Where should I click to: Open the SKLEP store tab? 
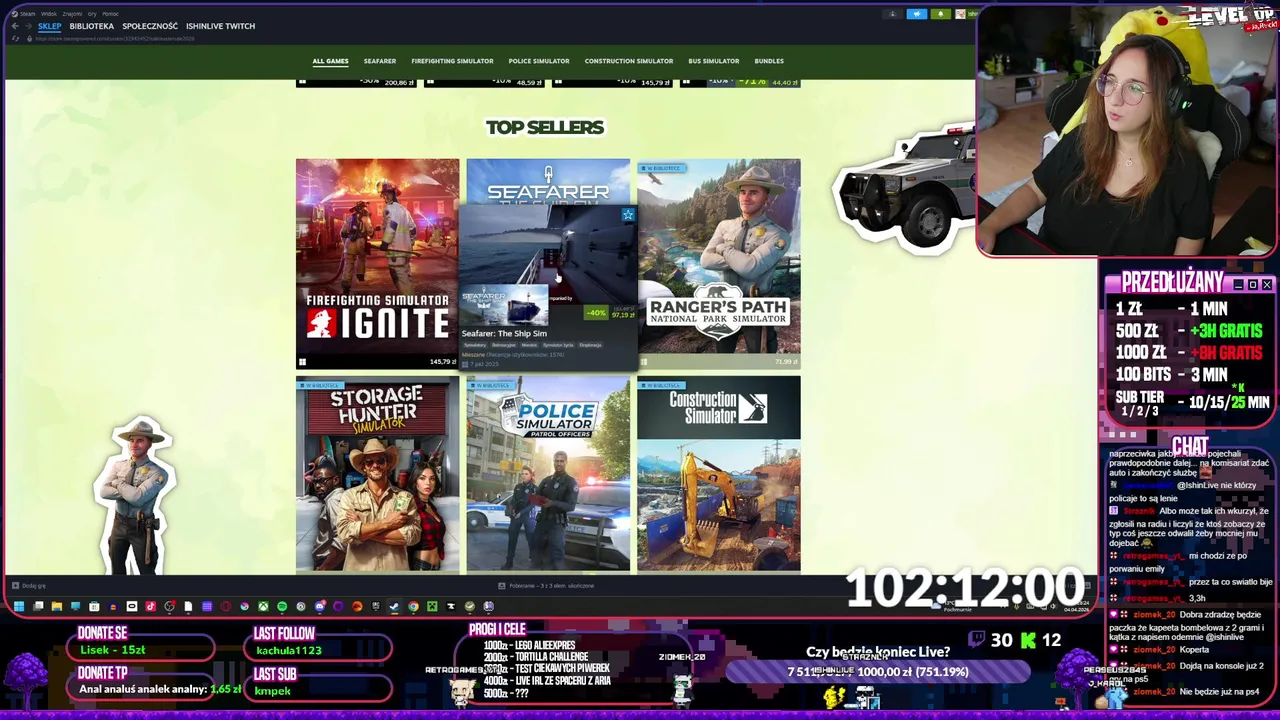(x=50, y=26)
